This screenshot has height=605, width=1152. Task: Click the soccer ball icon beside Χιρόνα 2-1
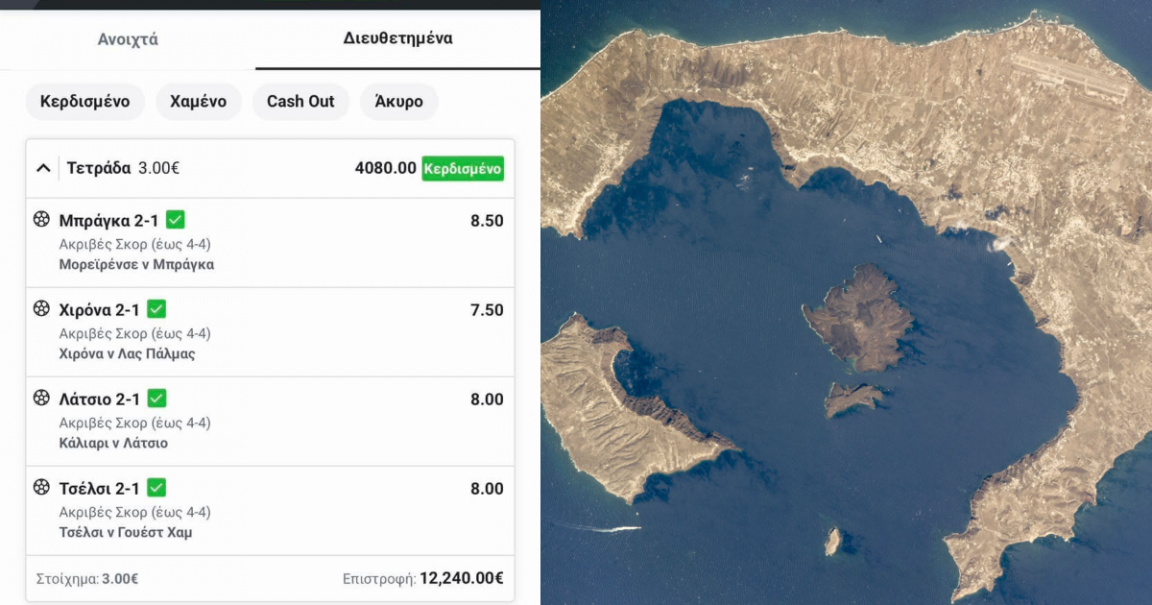tap(41, 309)
